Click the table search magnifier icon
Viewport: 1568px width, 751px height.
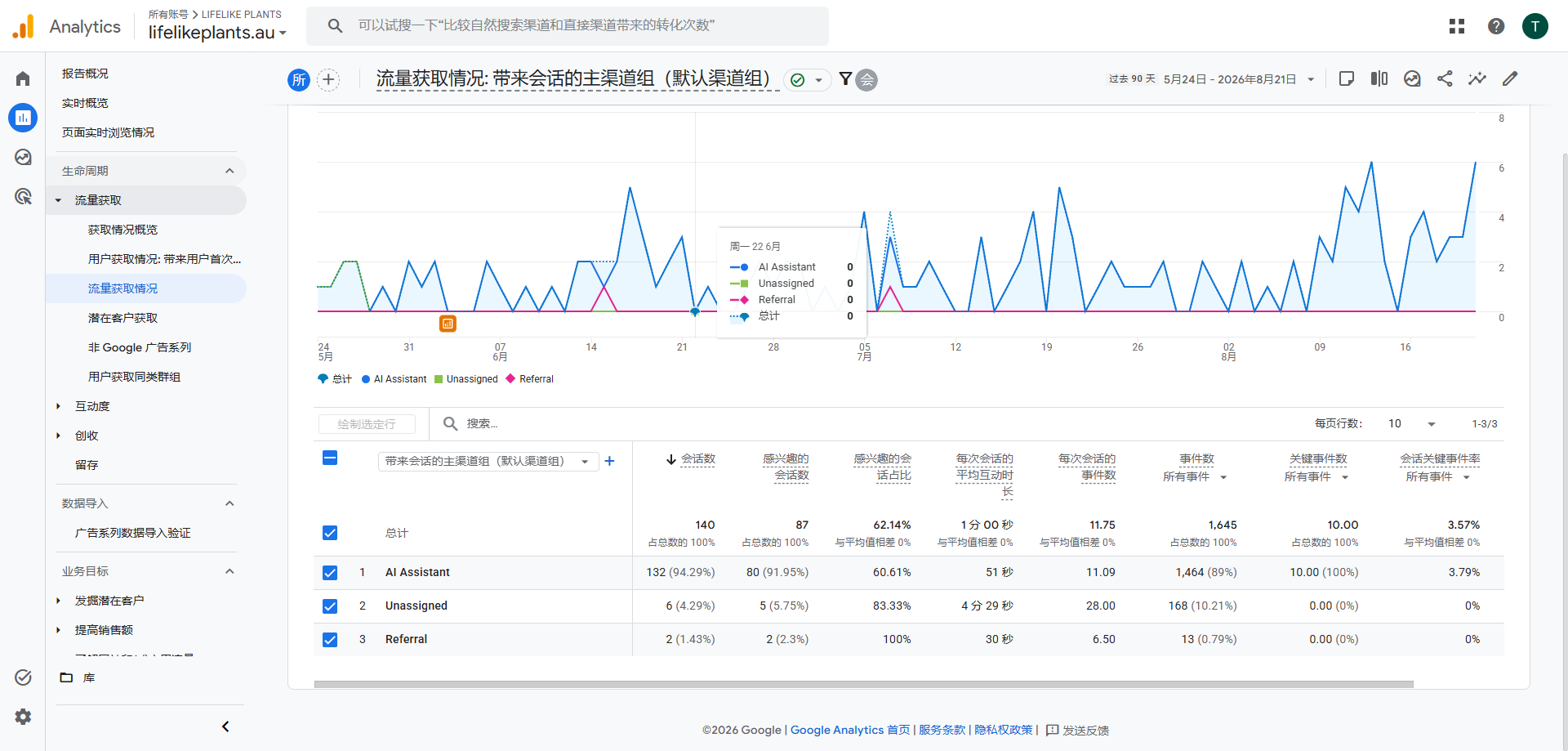[x=450, y=423]
